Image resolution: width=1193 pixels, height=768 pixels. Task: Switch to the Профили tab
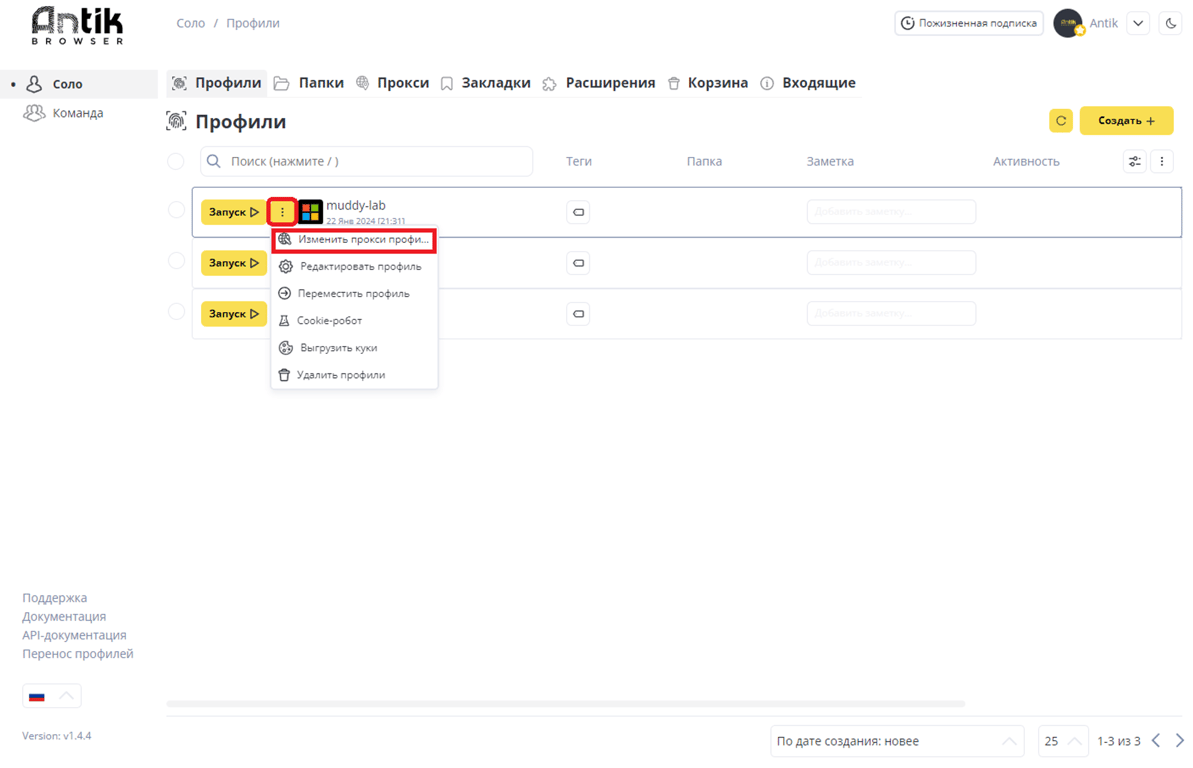tap(217, 83)
